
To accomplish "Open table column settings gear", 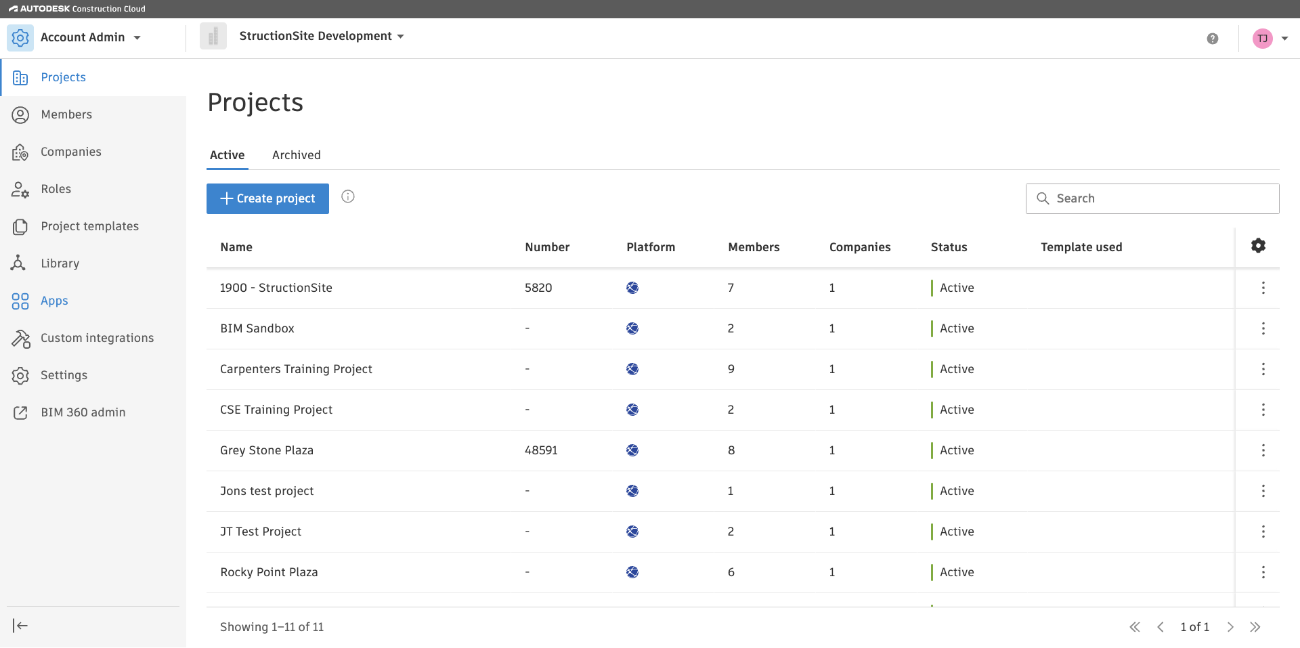I will [x=1258, y=246].
